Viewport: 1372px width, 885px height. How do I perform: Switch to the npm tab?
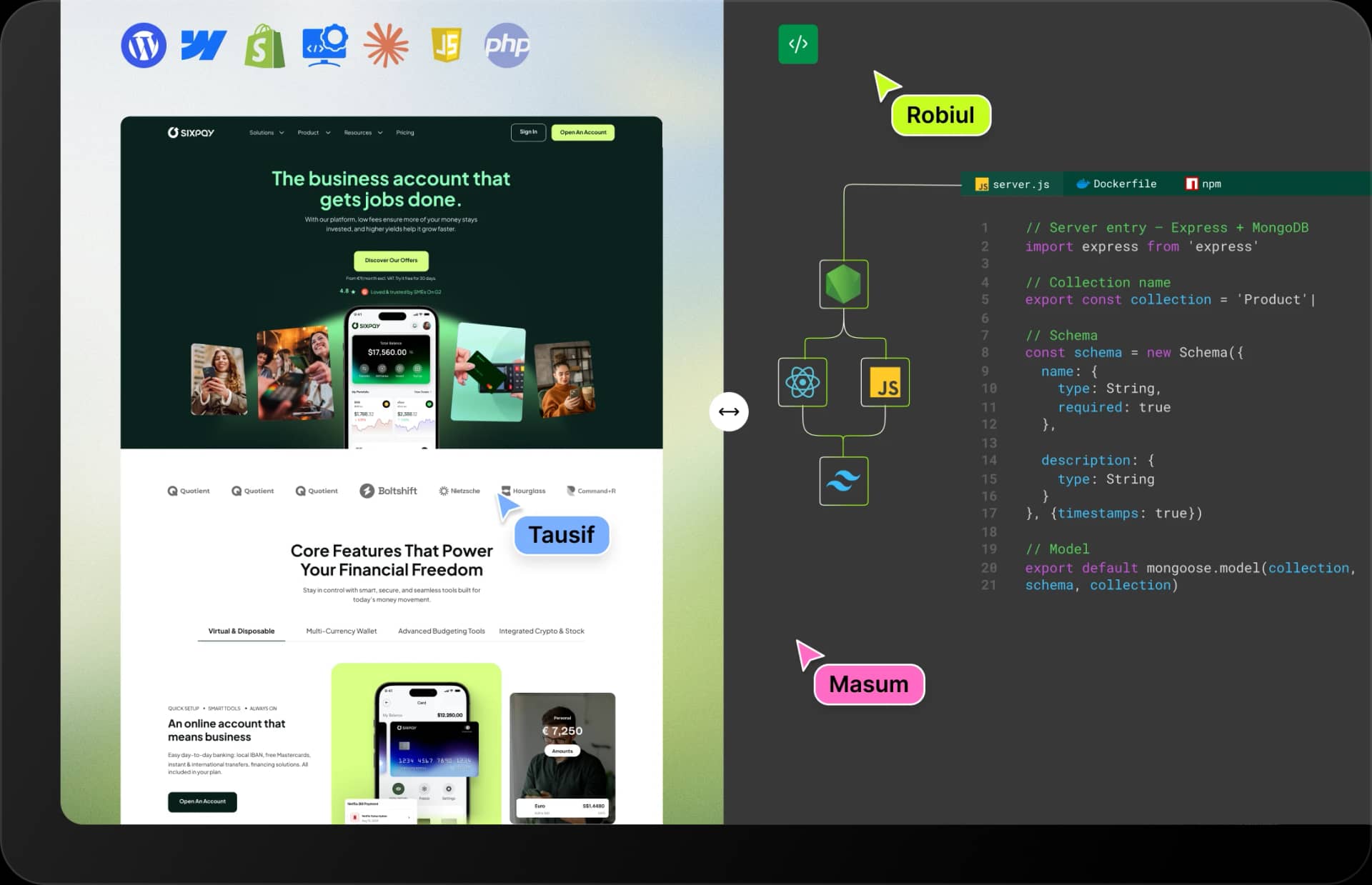[x=1203, y=184]
